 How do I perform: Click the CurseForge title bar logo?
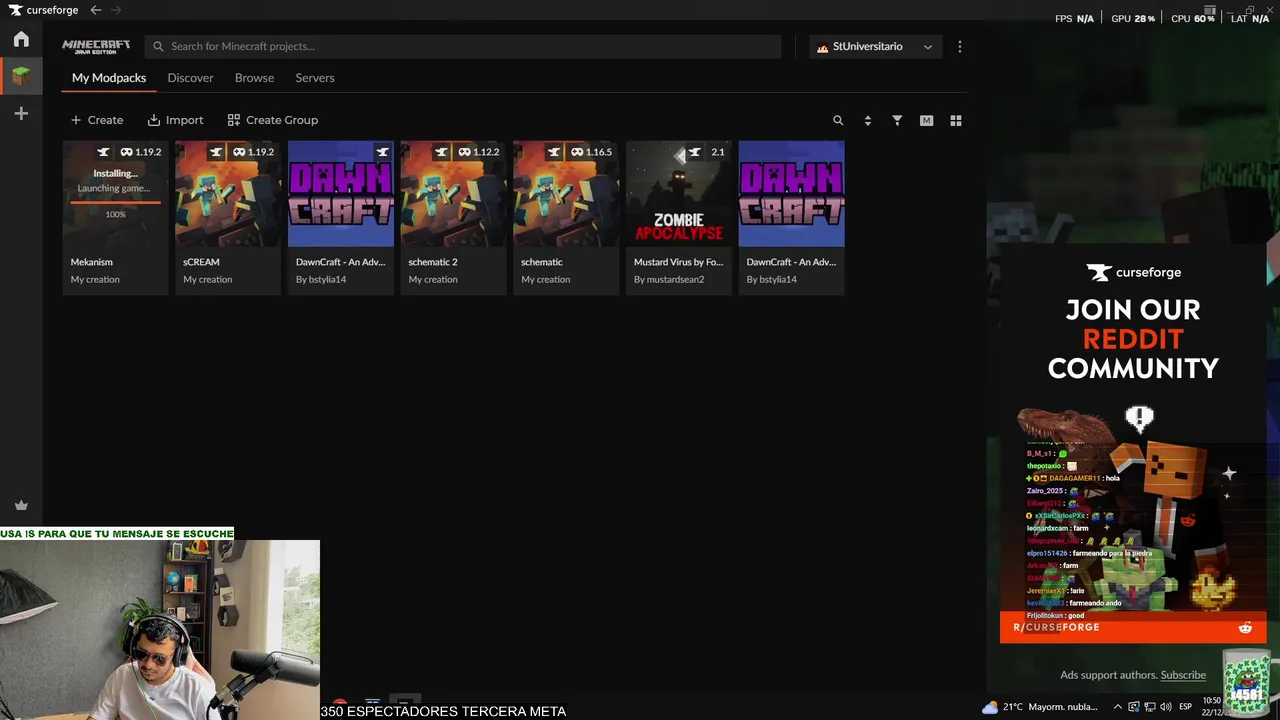coord(44,10)
